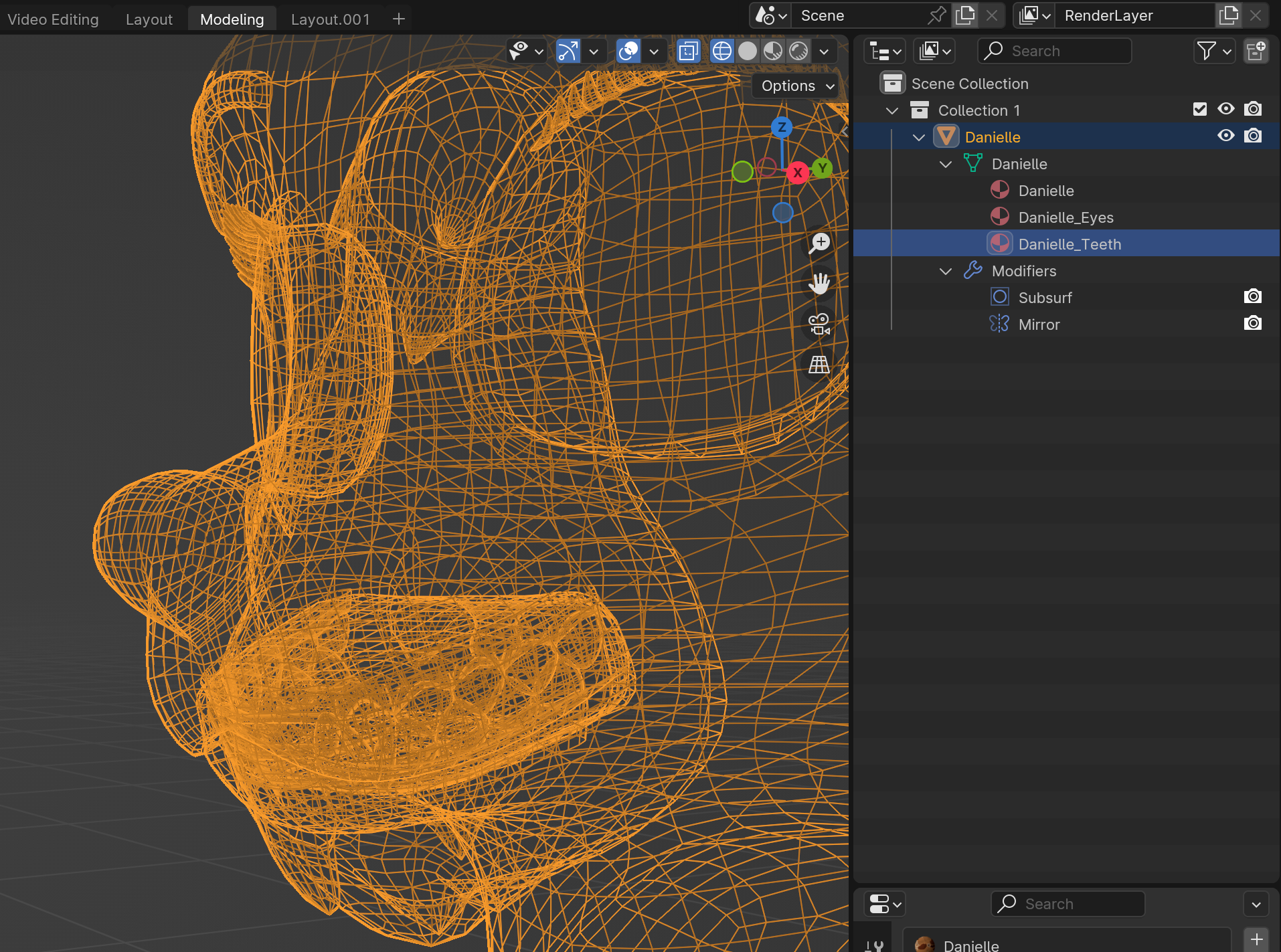Hide Danielle object with eye icon
The width and height of the screenshot is (1281, 952).
pyautogui.click(x=1225, y=136)
